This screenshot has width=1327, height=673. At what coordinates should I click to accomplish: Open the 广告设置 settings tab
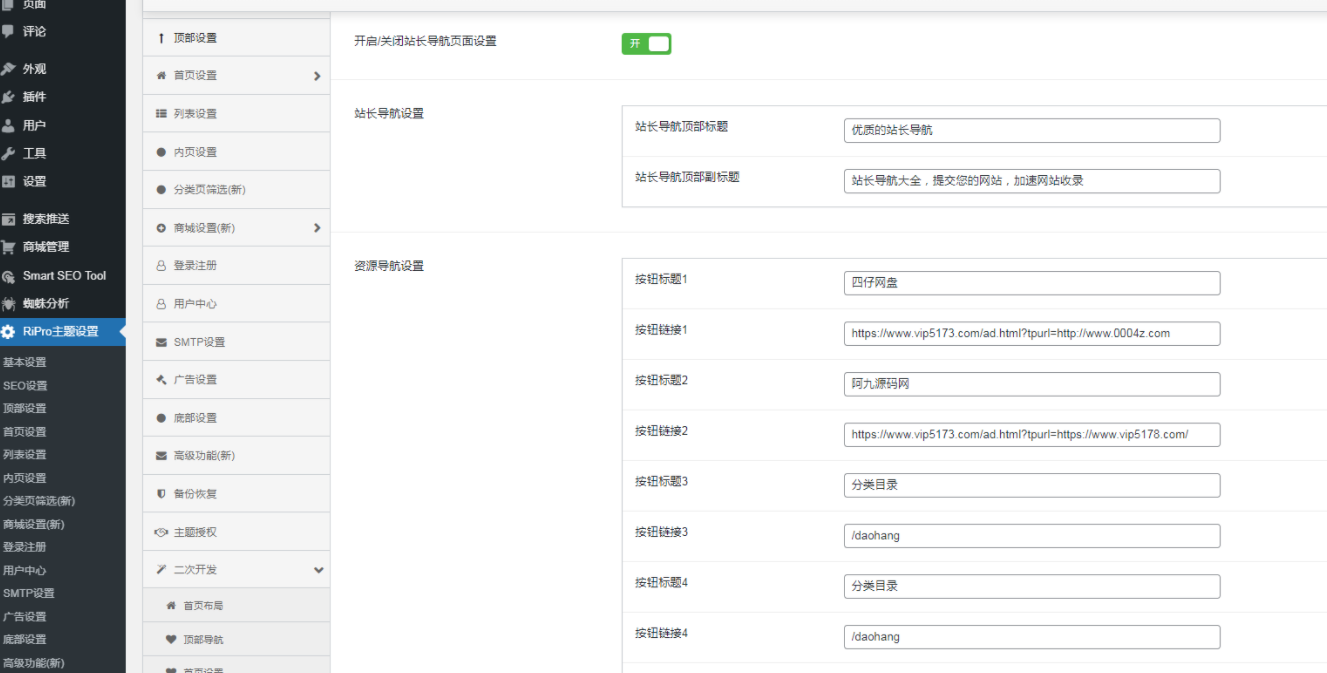click(195, 380)
